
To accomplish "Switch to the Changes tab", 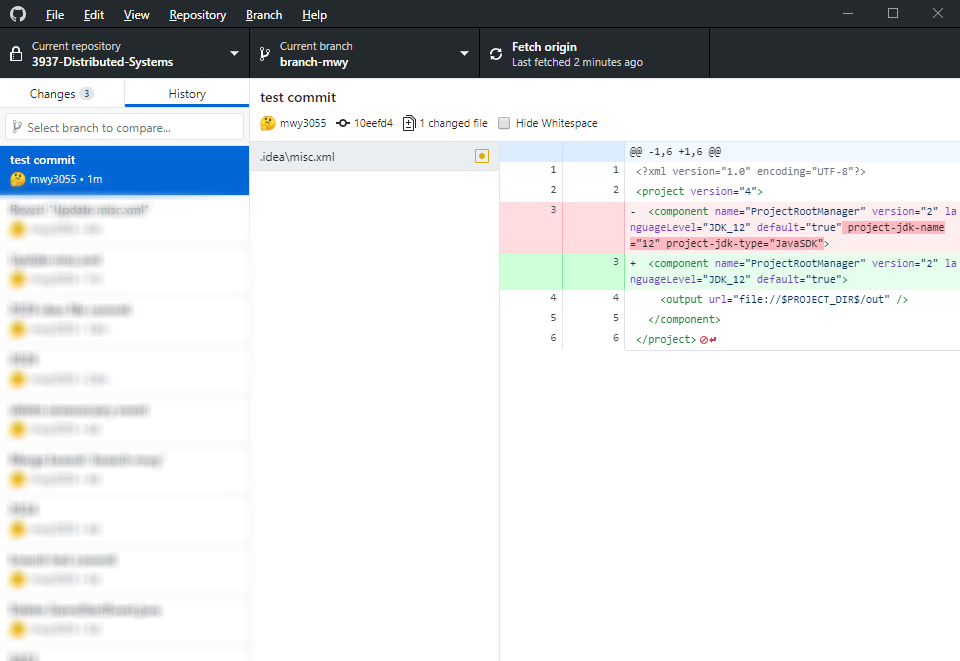I will (x=62, y=94).
